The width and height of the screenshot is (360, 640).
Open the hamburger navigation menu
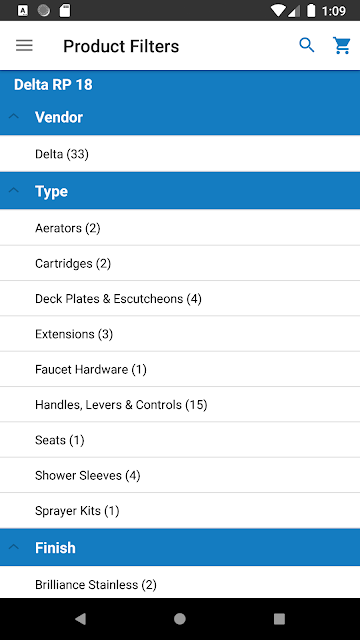(24, 45)
